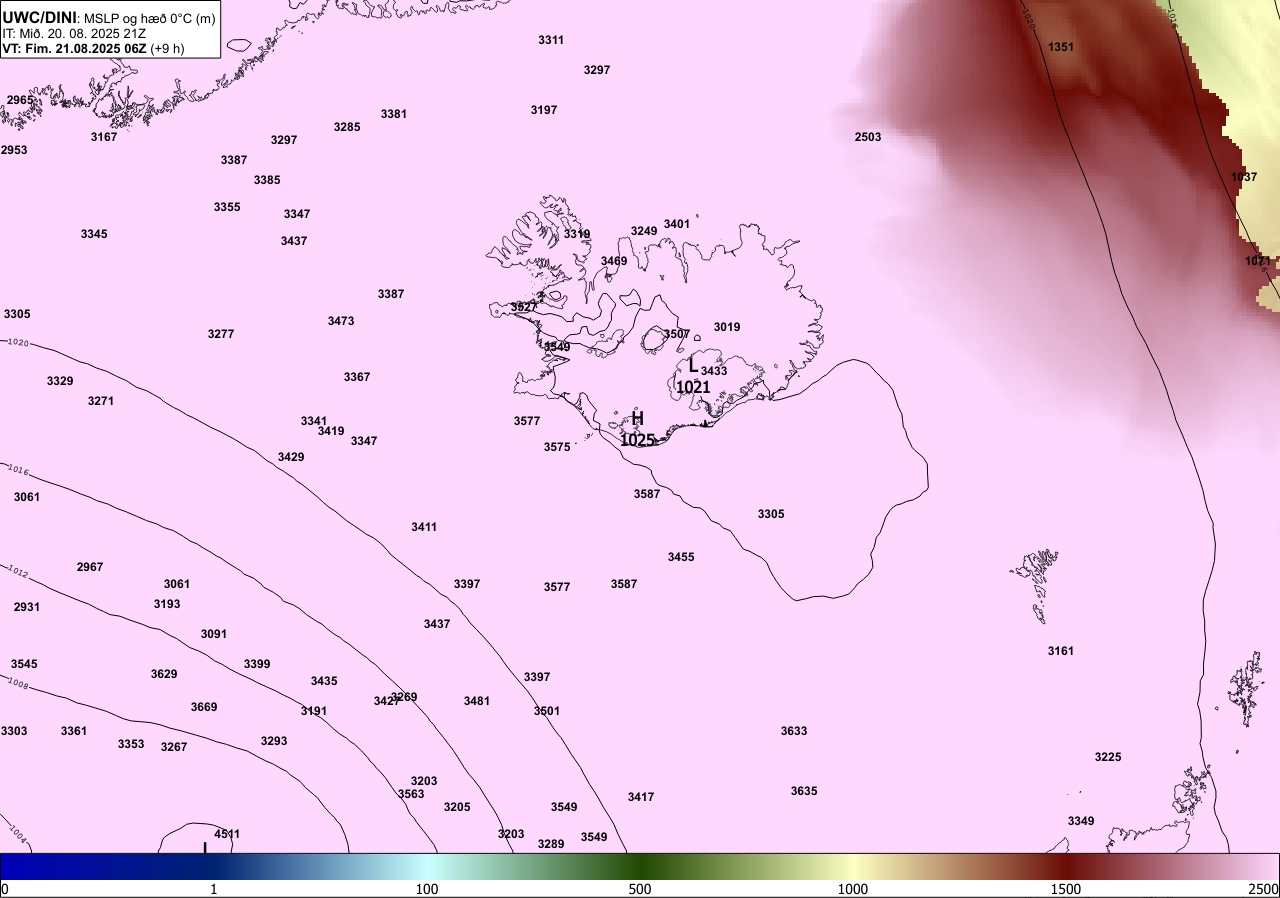Click the 3575 value southwest of Iceland
The image size is (1280, 898).
click(x=557, y=447)
